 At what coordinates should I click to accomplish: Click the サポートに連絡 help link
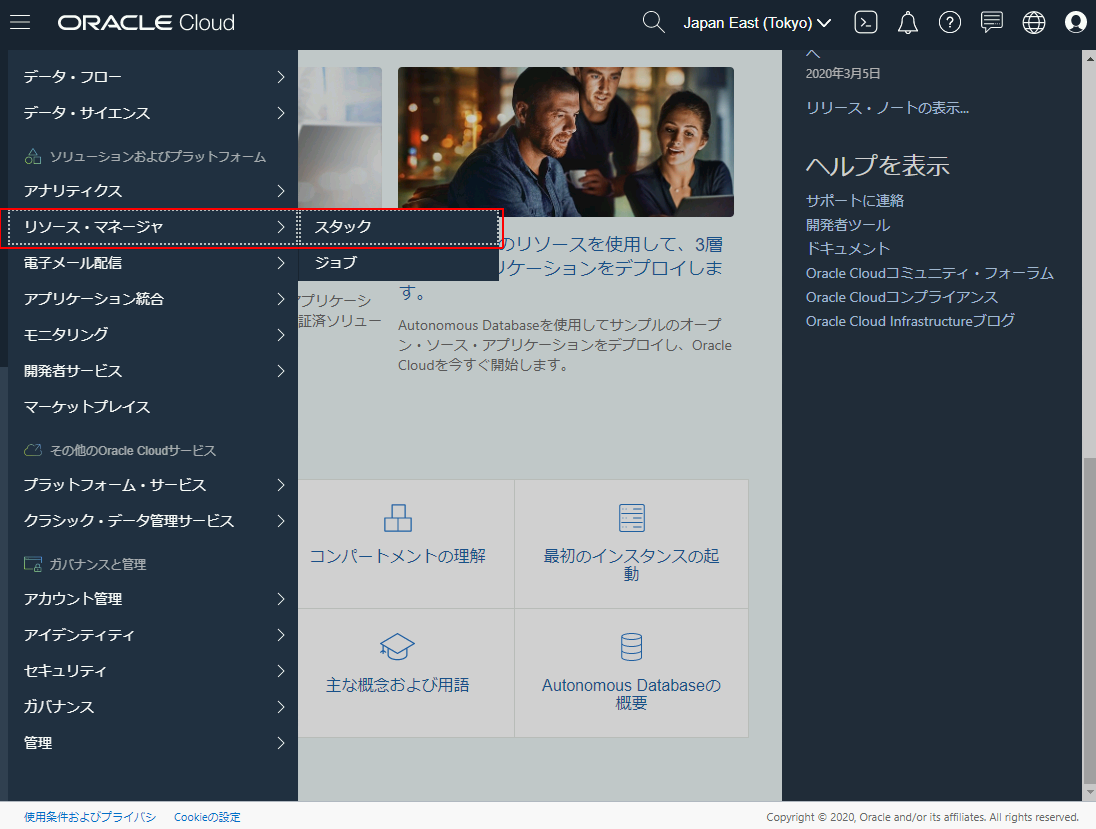tap(854, 200)
